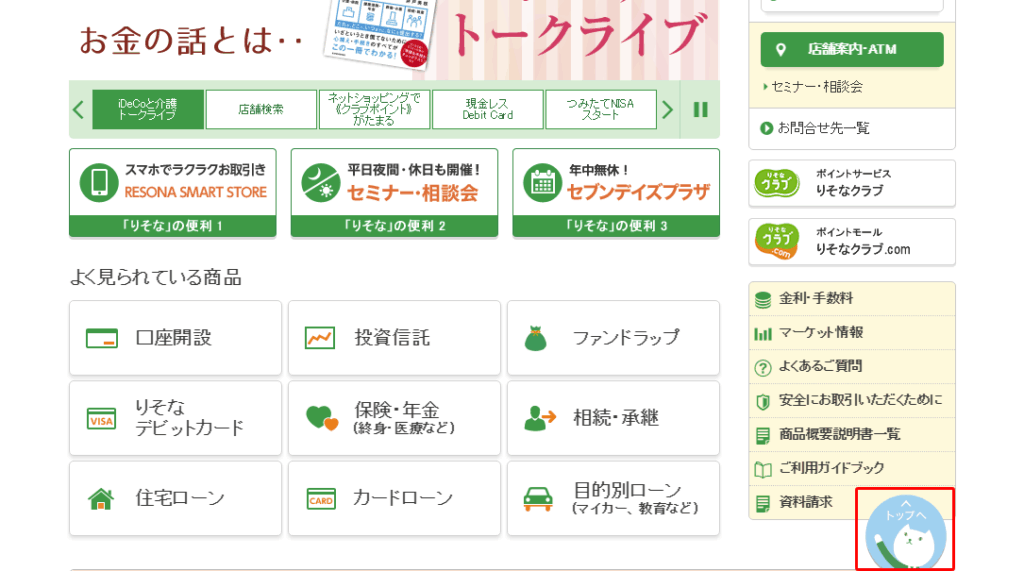Pause the banner carousel
Viewport: 1024px width, 571px height.
click(700, 110)
